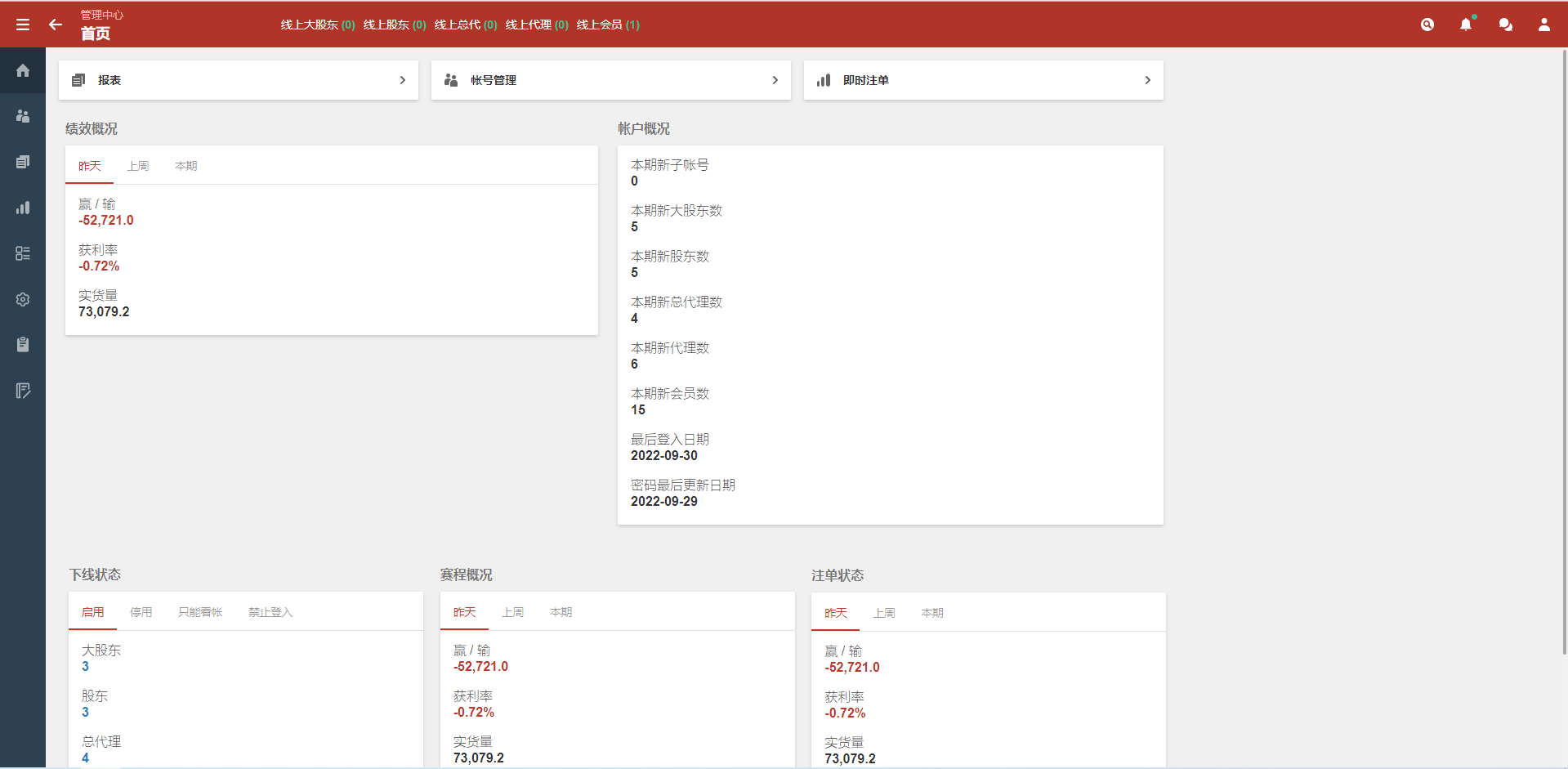Toggle the hamburger menu top left

coord(23,24)
